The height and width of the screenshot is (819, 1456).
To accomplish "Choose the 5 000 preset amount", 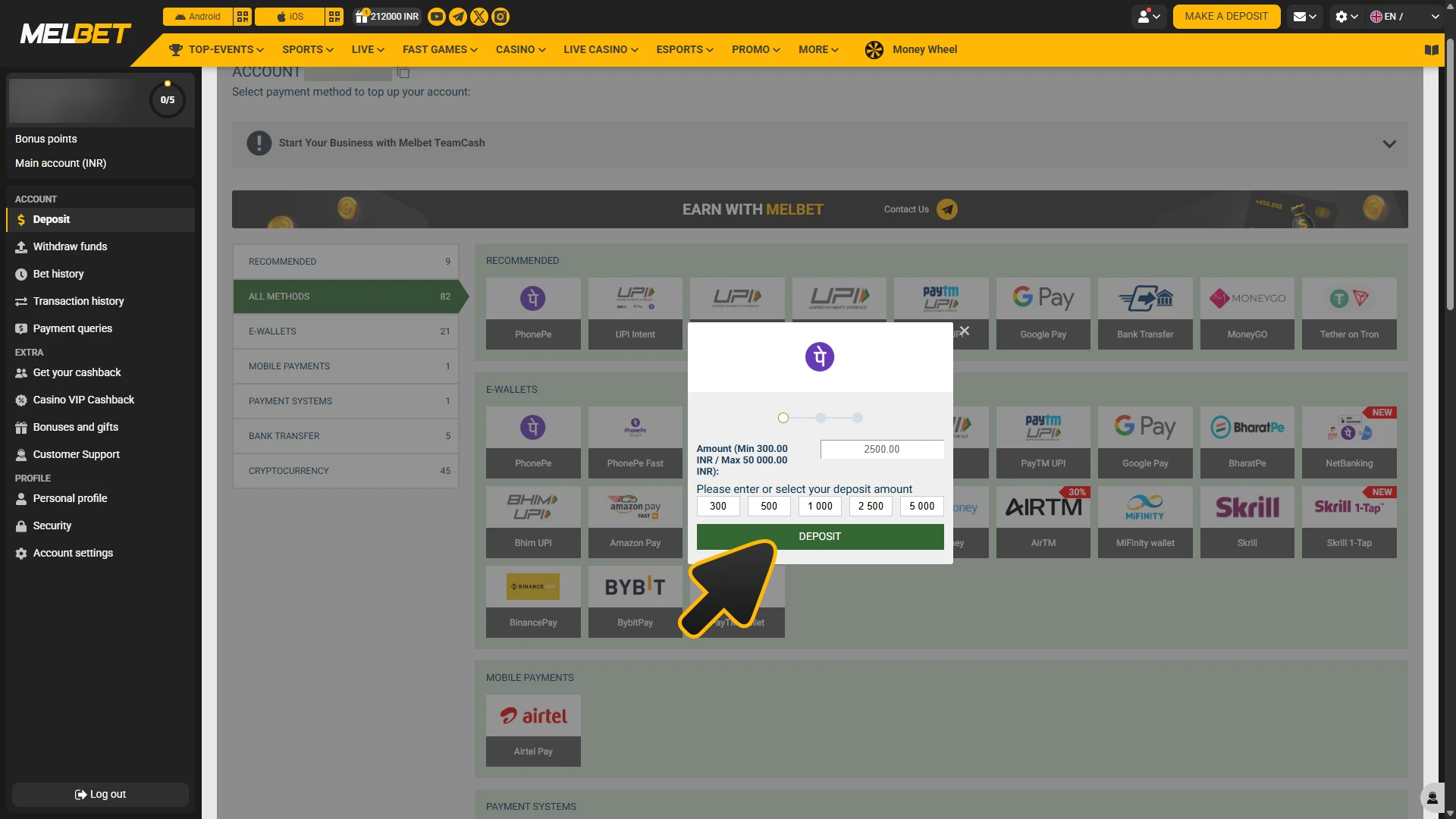I will click(921, 507).
